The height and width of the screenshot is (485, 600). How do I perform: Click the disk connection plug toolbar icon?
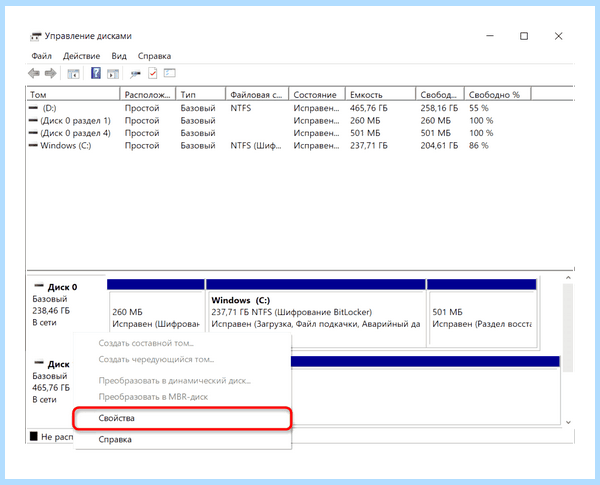coord(135,73)
